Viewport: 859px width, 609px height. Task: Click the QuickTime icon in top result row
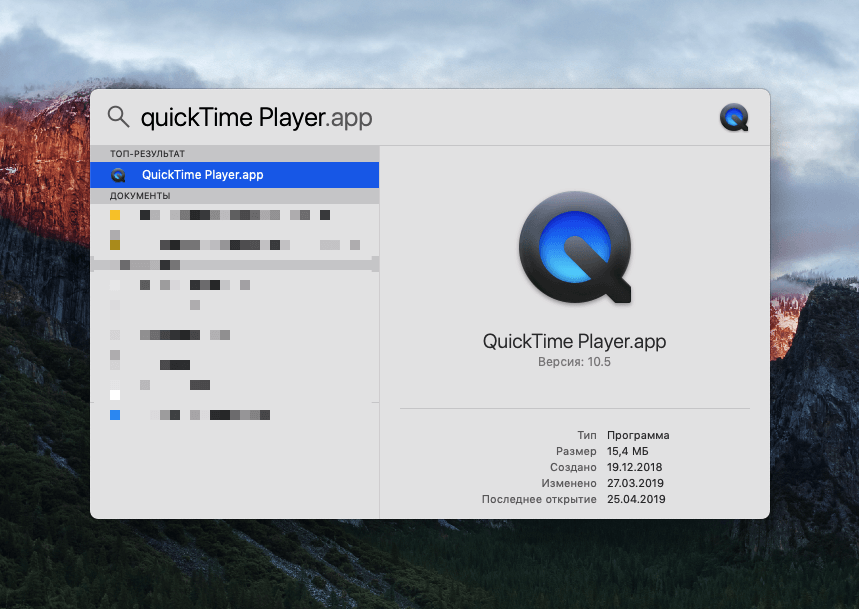click(118, 175)
